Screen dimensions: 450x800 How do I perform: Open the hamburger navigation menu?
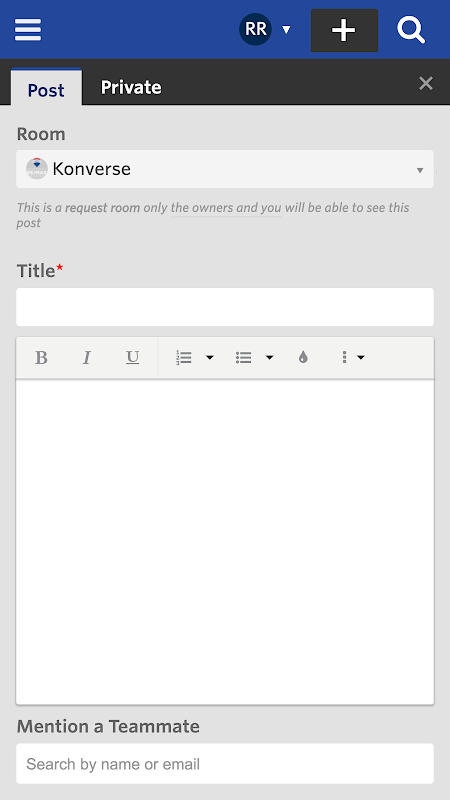(x=28, y=30)
